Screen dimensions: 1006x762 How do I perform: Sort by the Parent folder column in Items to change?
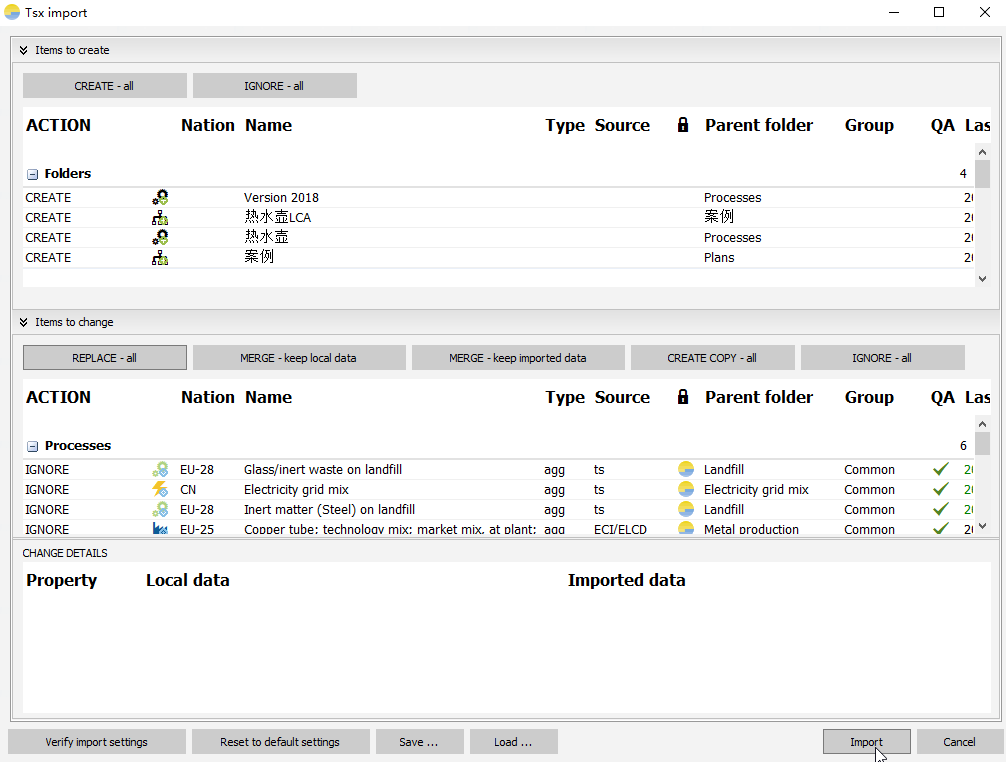point(758,397)
